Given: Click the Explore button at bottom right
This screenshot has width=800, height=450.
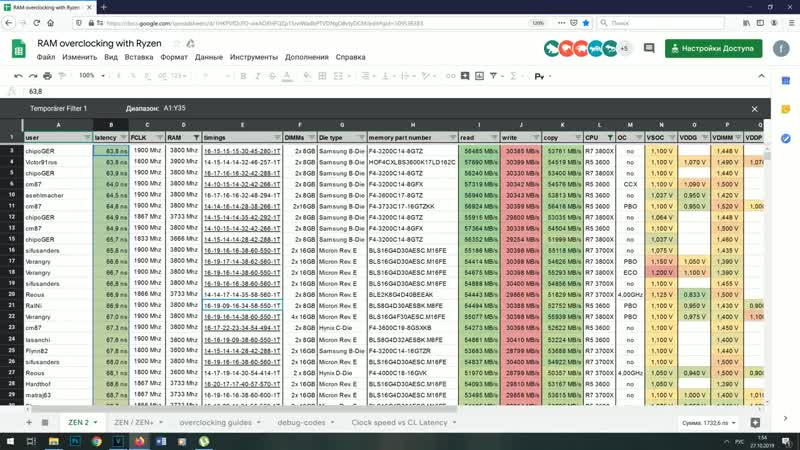Looking at the screenshot, I should point(755,422).
